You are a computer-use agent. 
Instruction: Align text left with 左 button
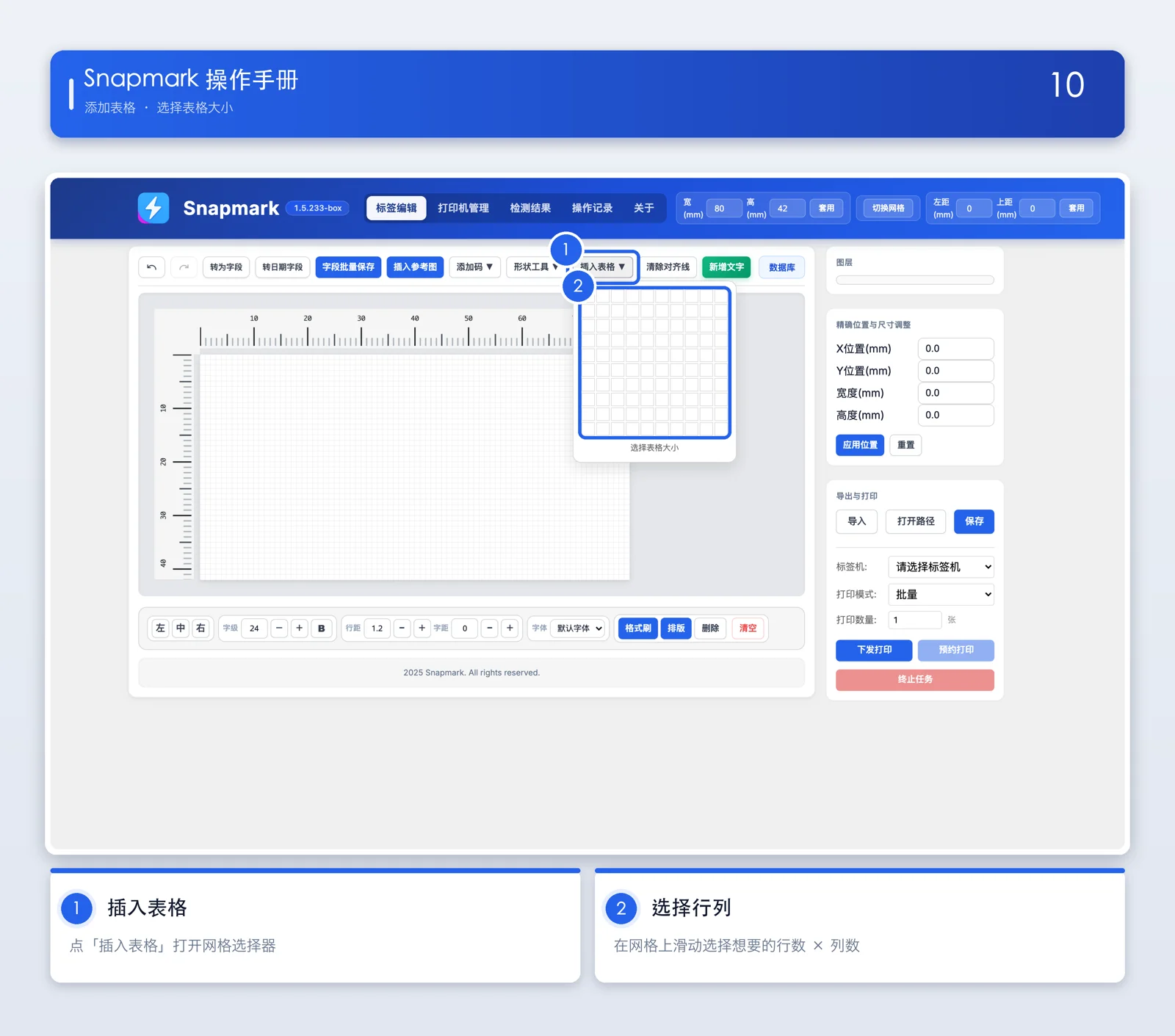click(x=160, y=629)
